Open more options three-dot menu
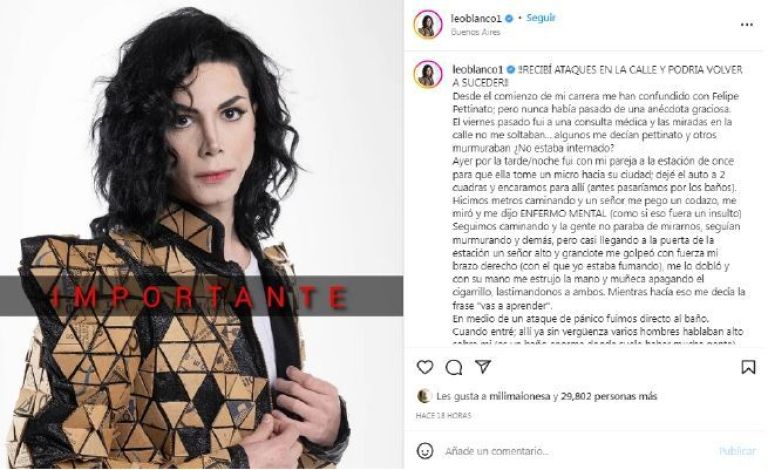768x470 pixels. coord(746,24)
